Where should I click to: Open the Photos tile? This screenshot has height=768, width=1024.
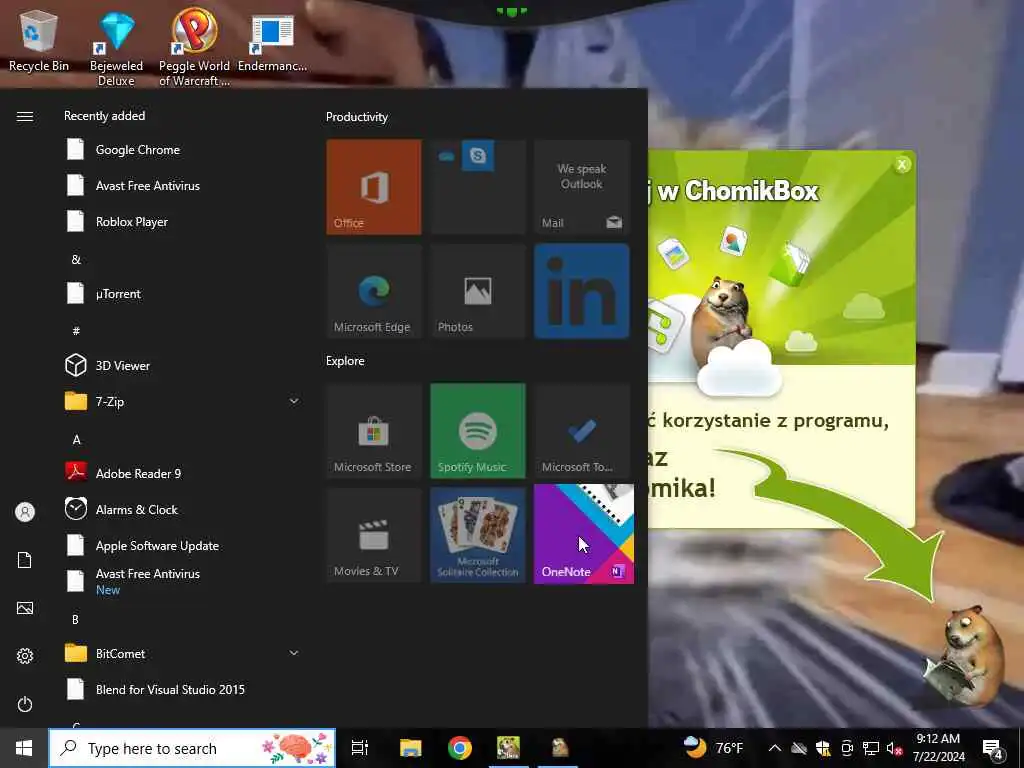pos(477,291)
